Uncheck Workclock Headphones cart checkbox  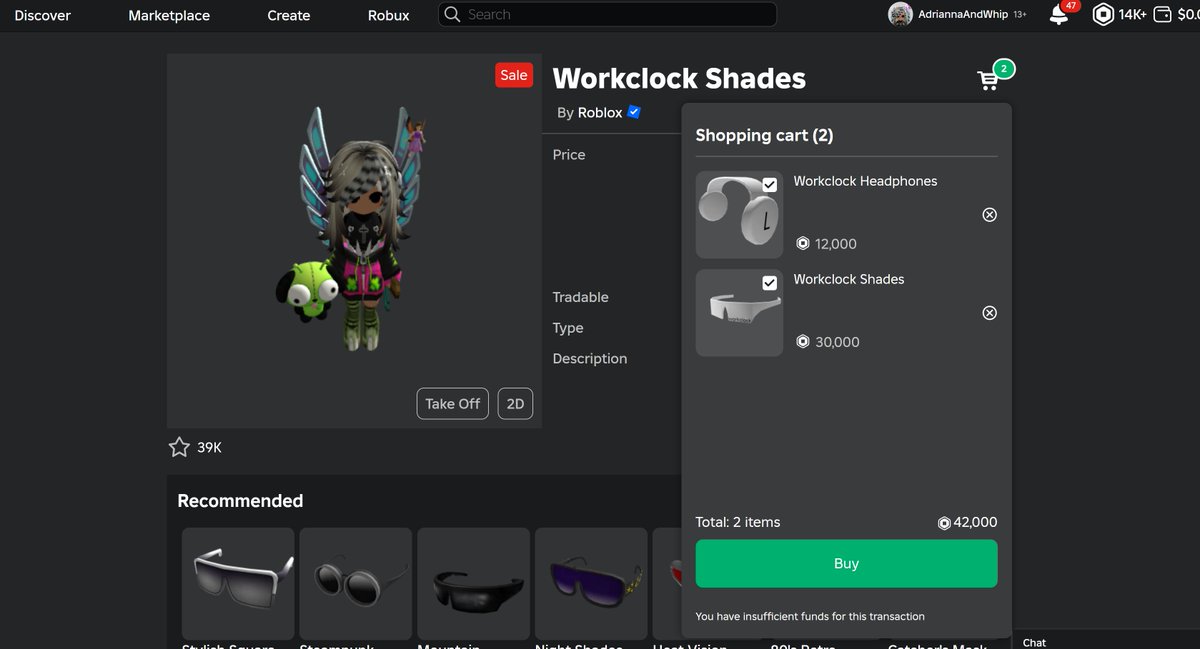coord(769,185)
